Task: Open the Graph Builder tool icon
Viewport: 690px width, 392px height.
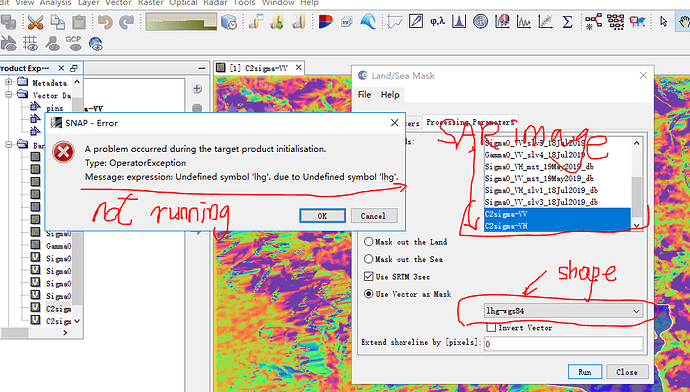Action: coord(594,21)
